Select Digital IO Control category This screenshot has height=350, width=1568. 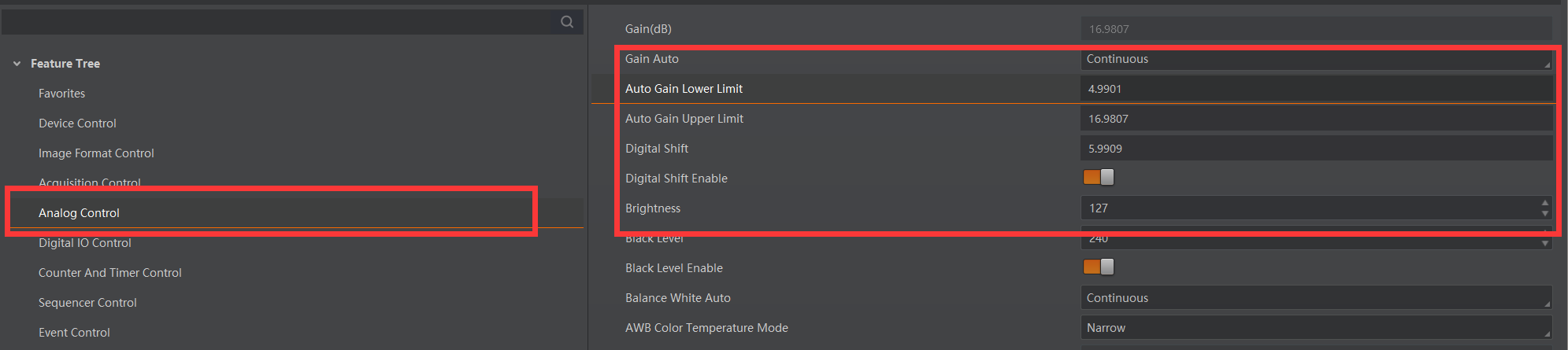85,243
